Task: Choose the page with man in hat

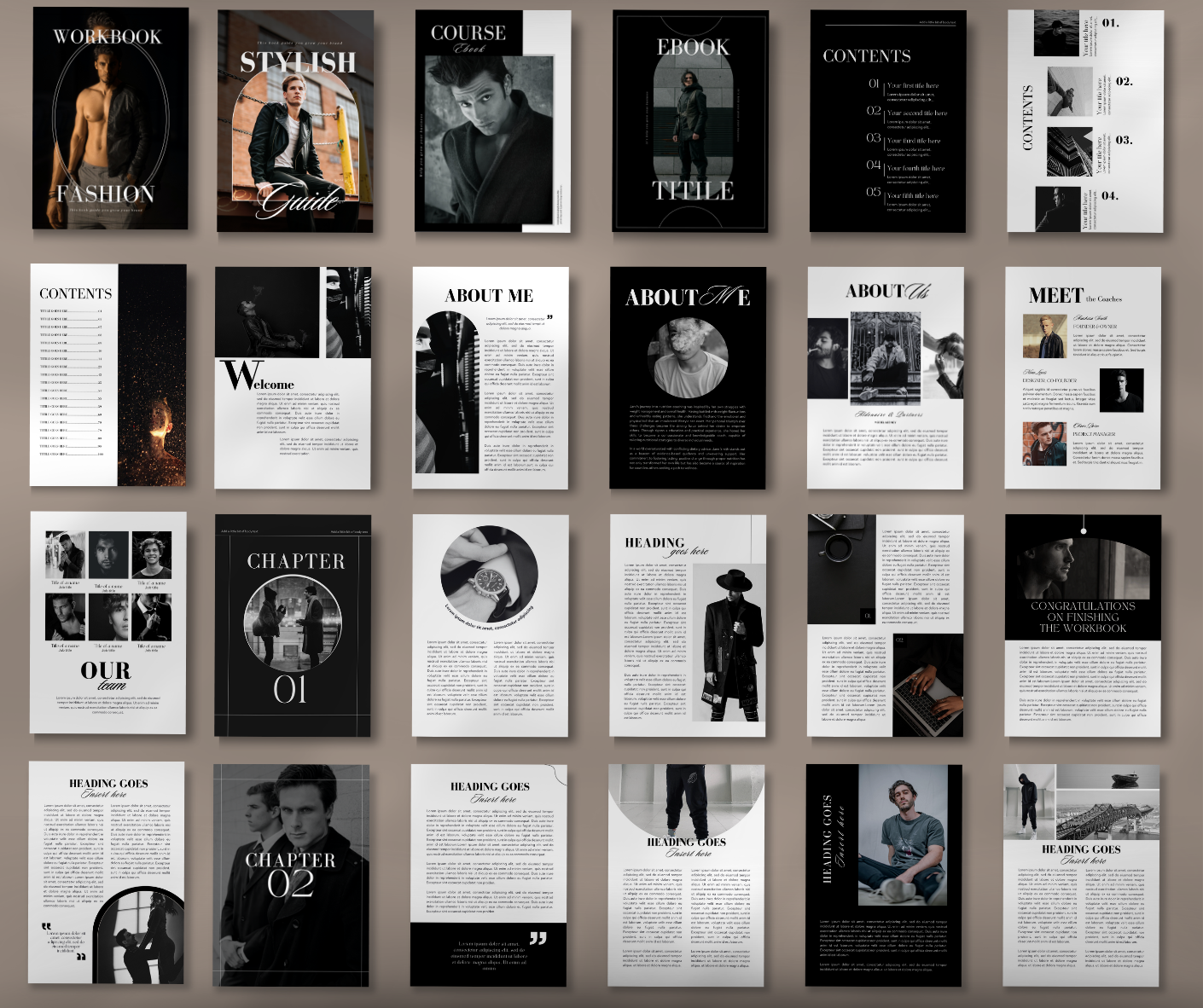Action: coord(688,625)
